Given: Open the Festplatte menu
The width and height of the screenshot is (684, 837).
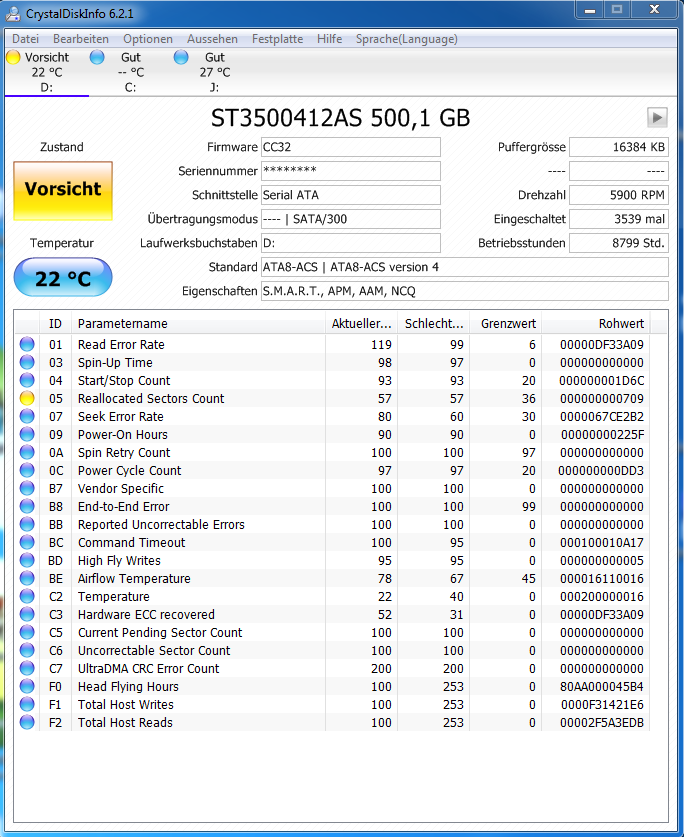Looking at the screenshot, I should coord(277,39).
